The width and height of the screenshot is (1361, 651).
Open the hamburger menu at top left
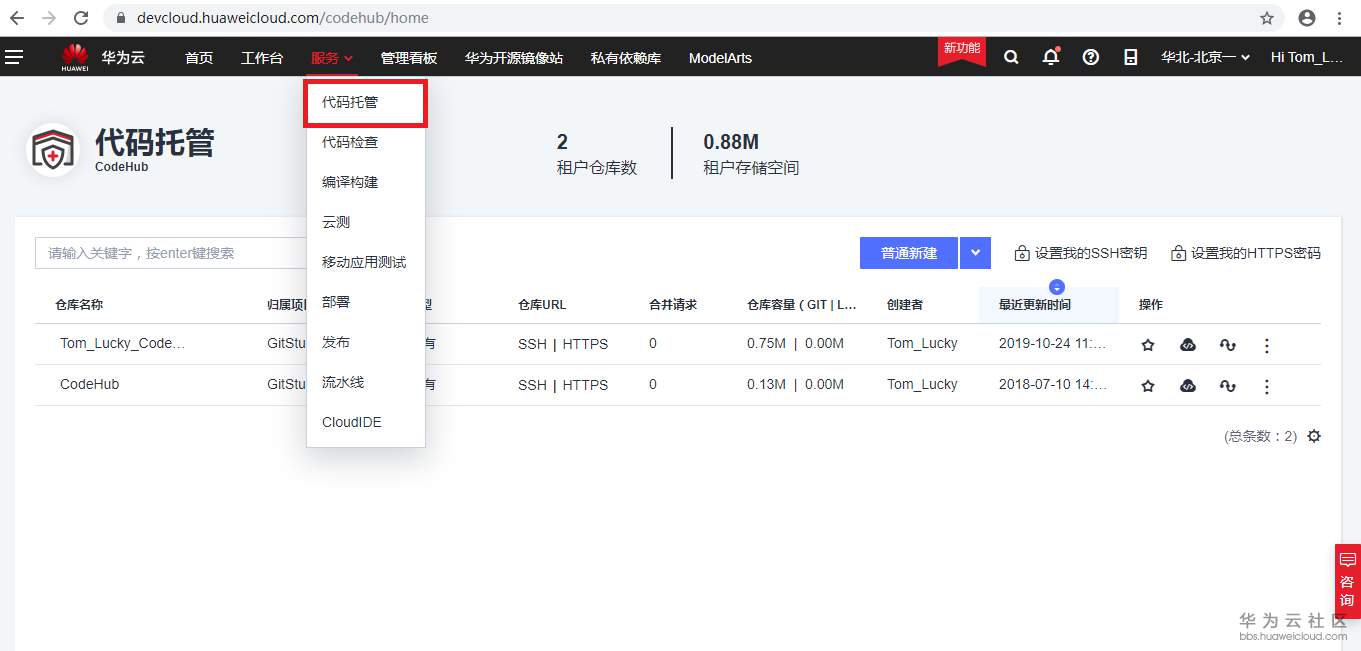(x=14, y=57)
